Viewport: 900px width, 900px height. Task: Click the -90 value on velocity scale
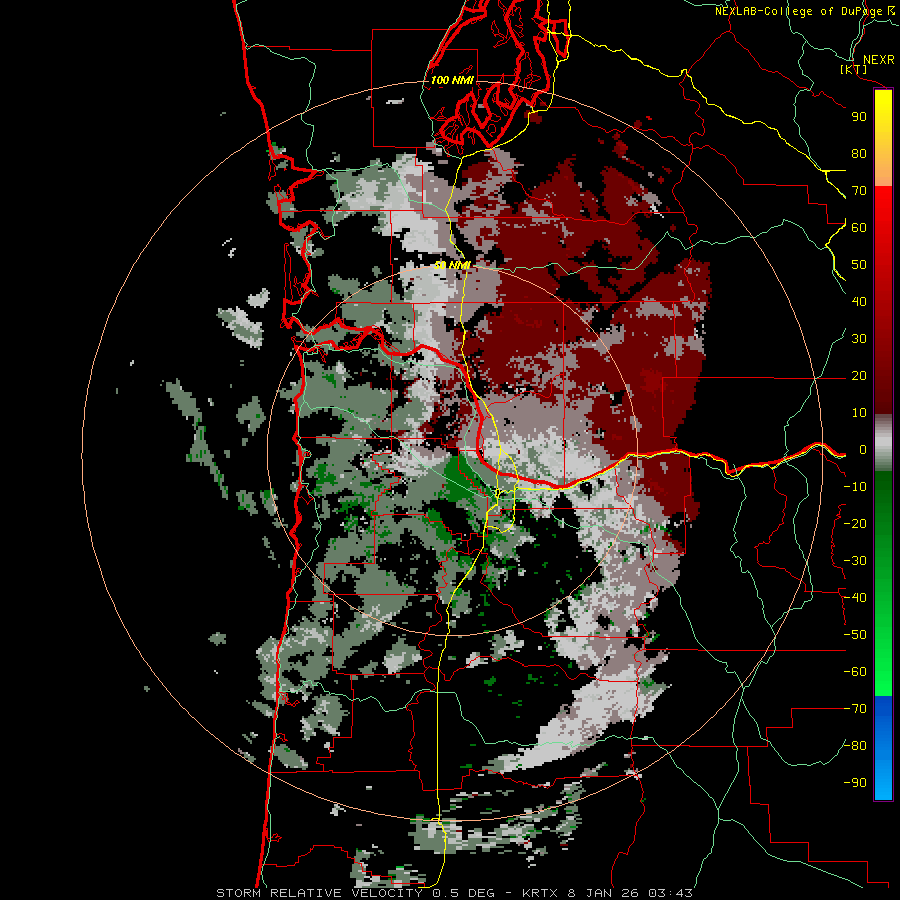pos(855,783)
